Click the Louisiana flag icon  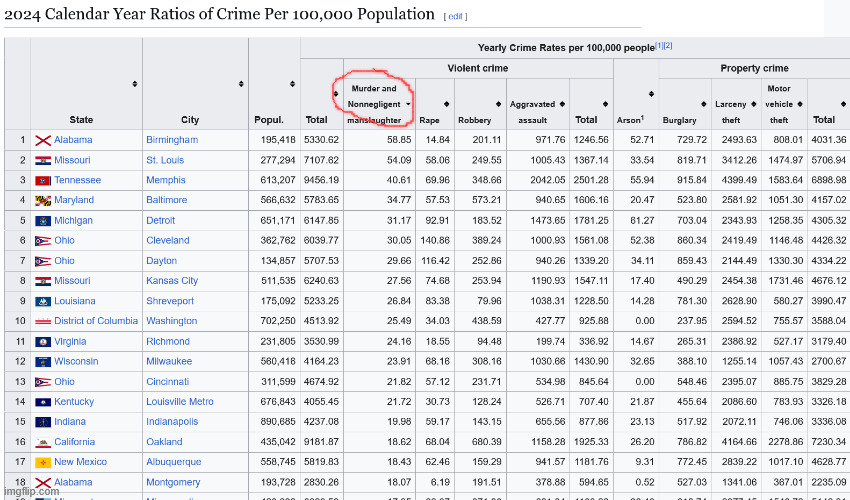(43, 301)
